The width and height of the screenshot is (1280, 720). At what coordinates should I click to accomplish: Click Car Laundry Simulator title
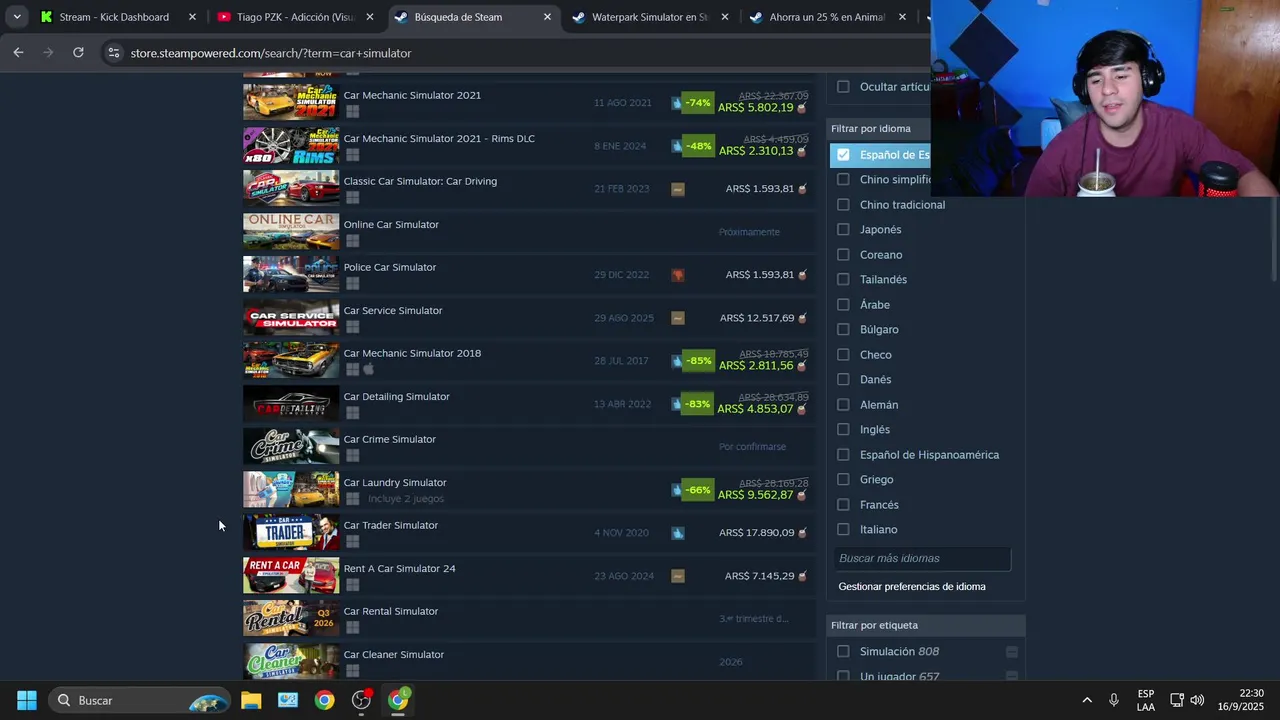[x=395, y=482]
